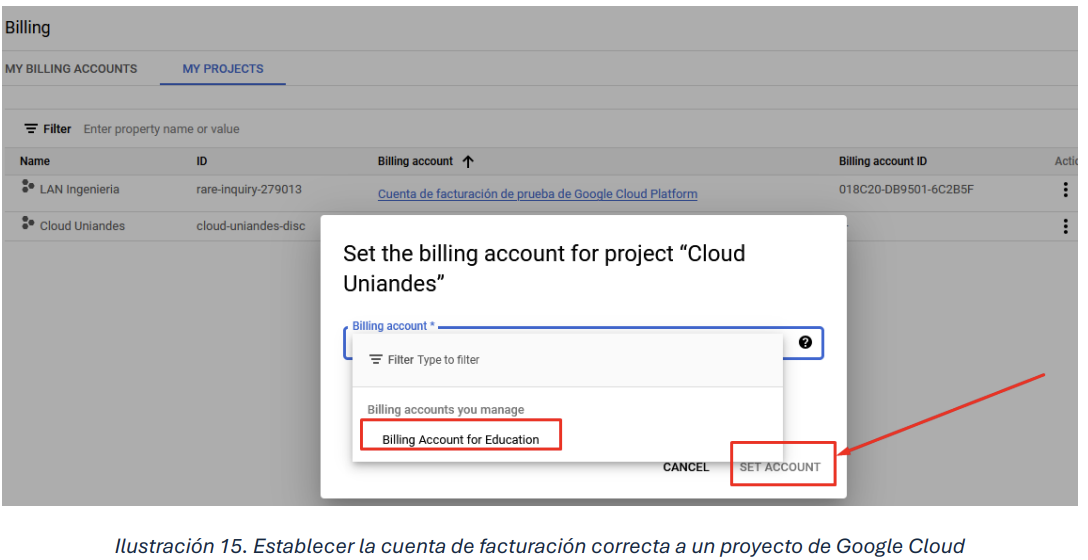Select project ID cloud-uniandes-disc
Screen dimensions: 1088x560
(250, 226)
